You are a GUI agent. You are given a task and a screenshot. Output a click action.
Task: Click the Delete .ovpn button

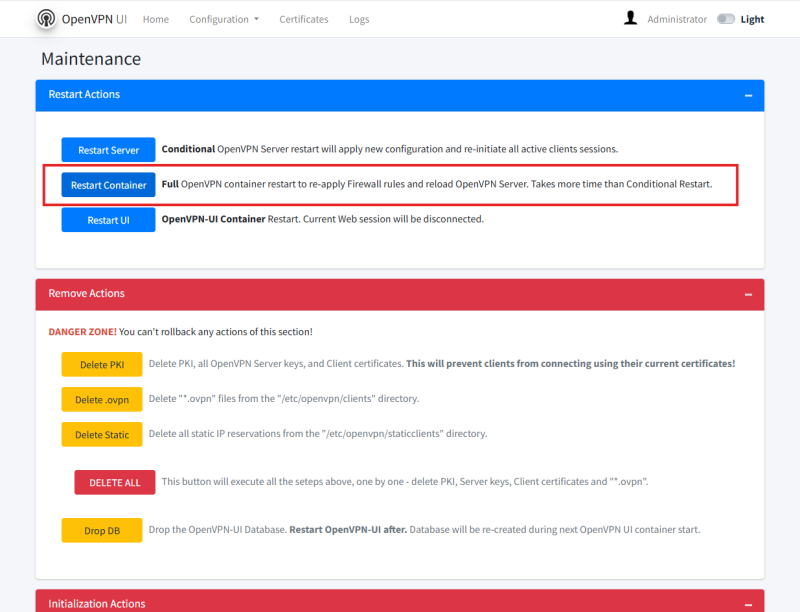[x=102, y=399]
